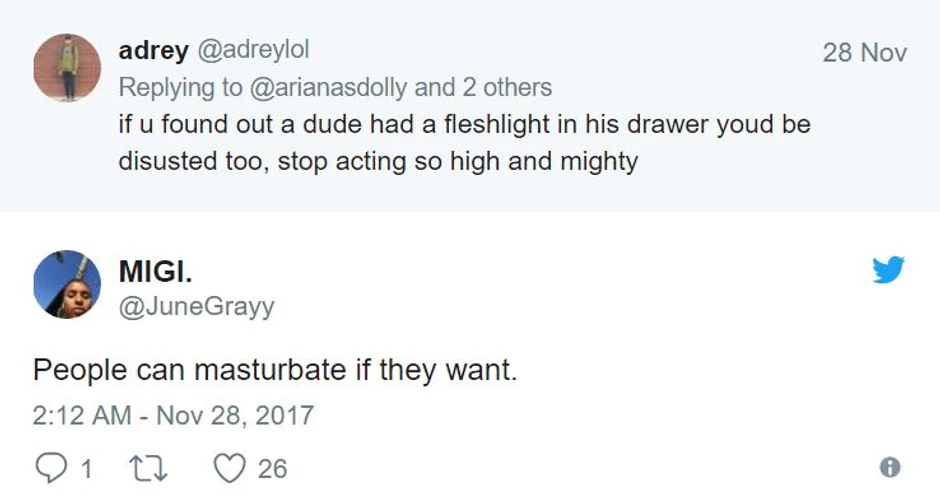
Task: Like the tweet with the heart icon
Action: point(230,466)
